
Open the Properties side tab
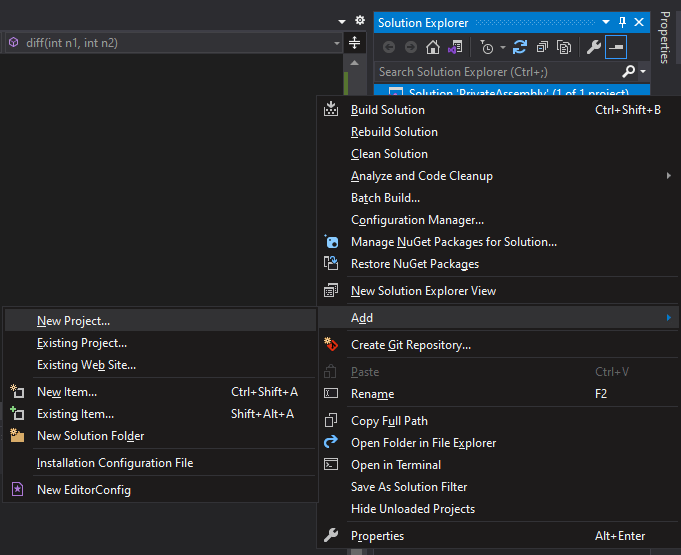[665, 38]
